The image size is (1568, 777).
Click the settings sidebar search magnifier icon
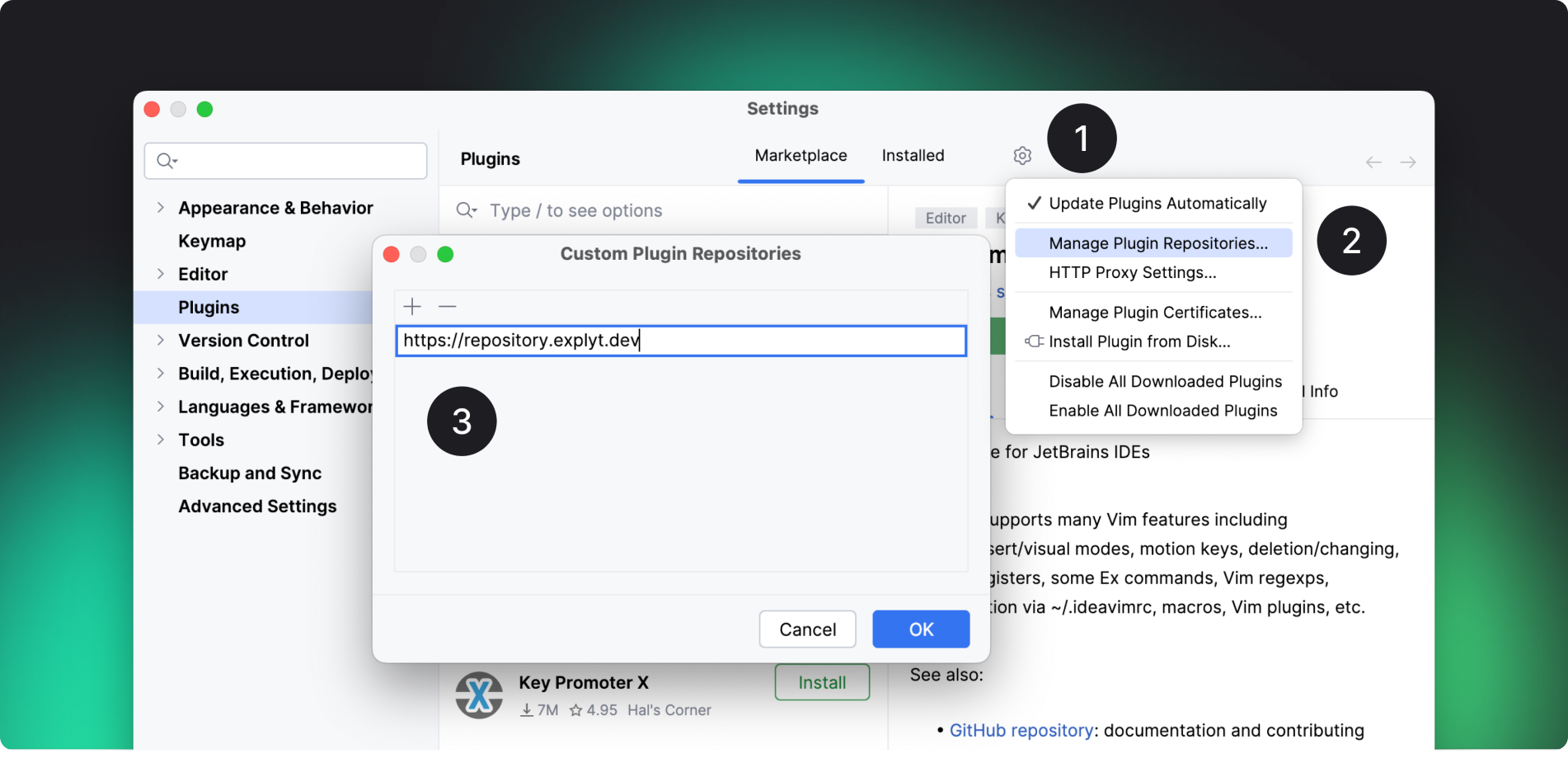(167, 161)
